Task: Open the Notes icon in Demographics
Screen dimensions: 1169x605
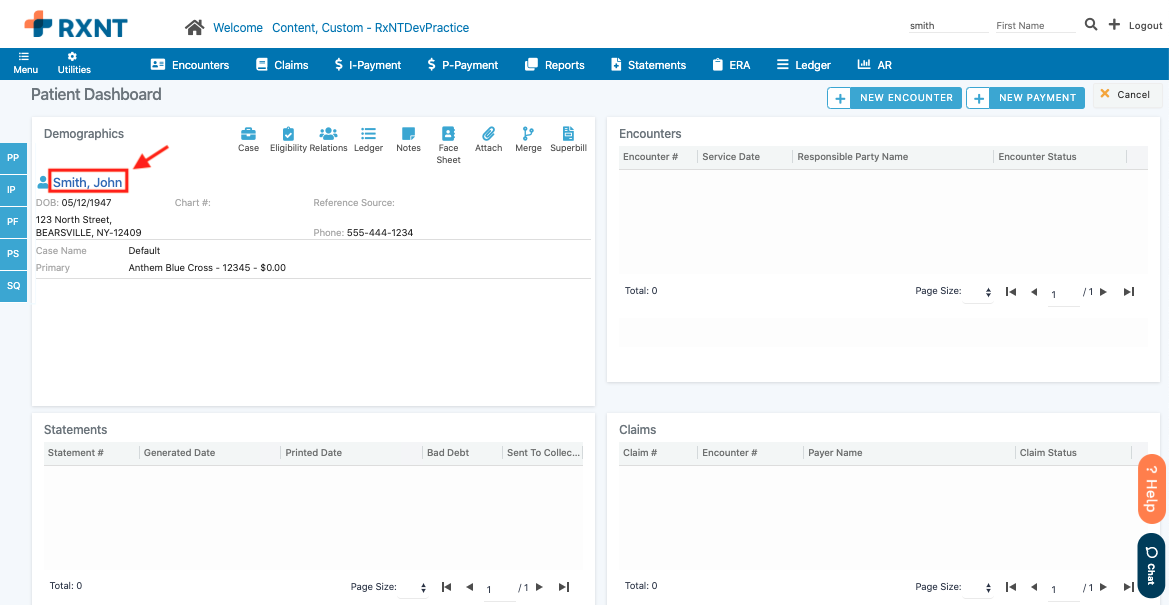Action: coord(408,134)
